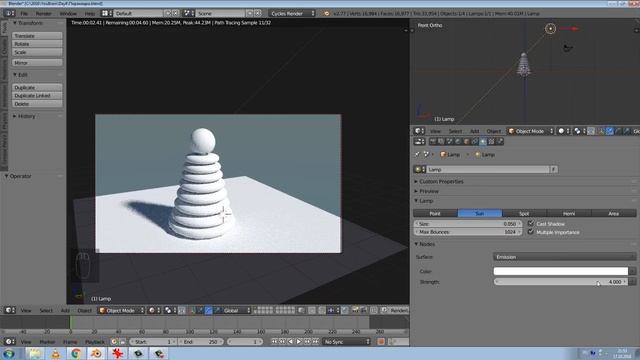The width and height of the screenshot is (640, 360).
Task: Click the Render button icon in viewport header
Action: pos(384,310)
